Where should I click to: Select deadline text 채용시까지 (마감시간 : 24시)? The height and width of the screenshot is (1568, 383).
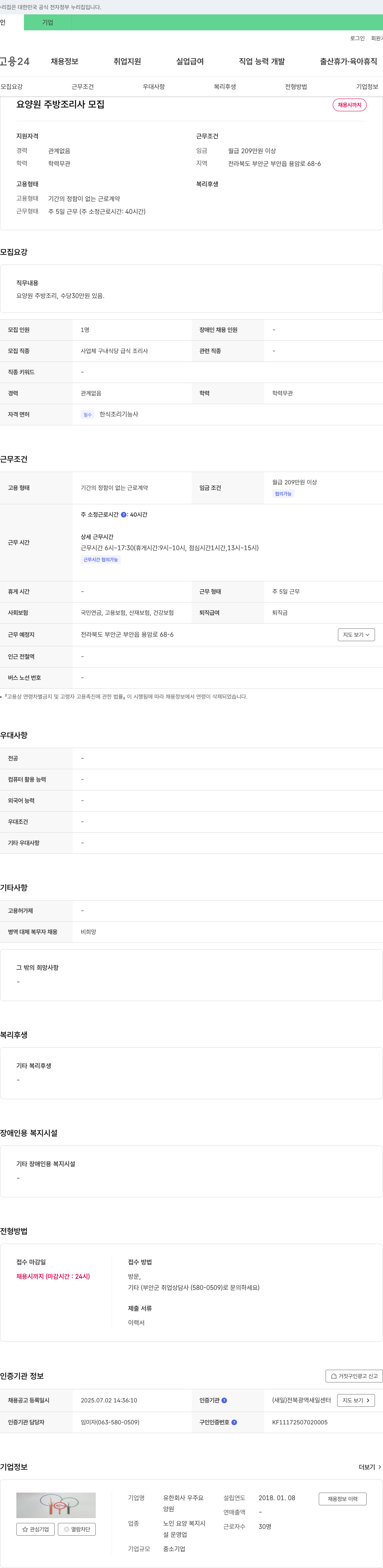click(53, 1276)
